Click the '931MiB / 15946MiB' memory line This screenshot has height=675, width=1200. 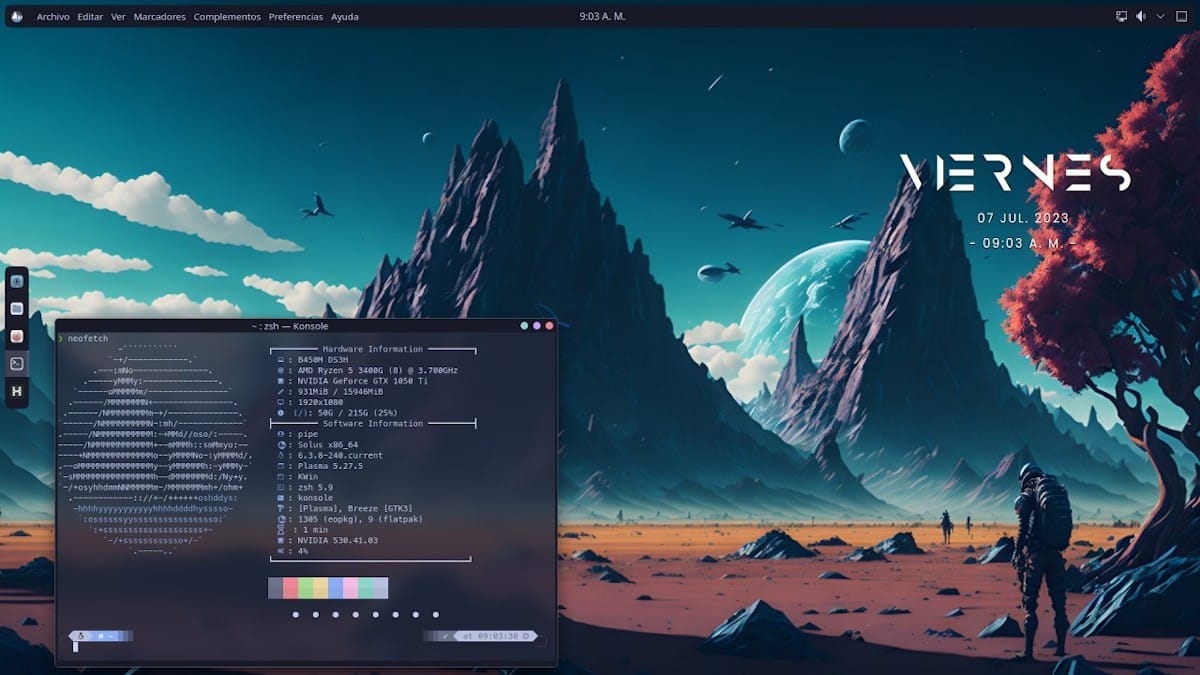pos(341,391)
